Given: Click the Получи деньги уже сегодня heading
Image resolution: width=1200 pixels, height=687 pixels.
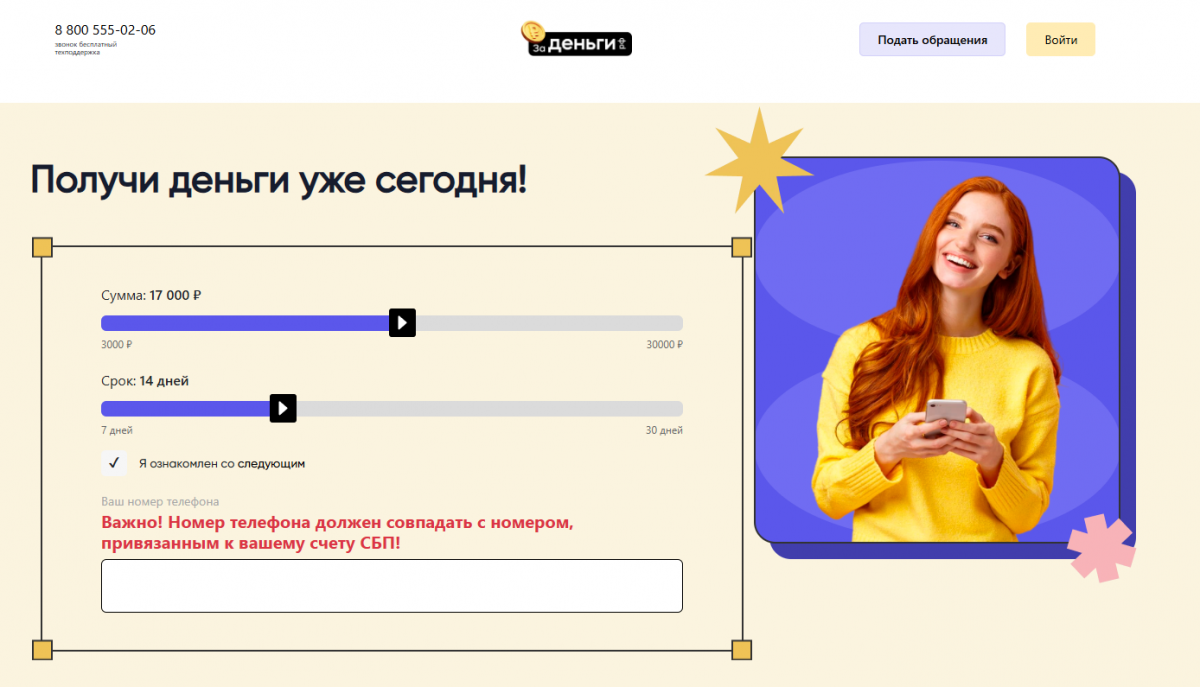Looking at the screenshot, I should pos(279,181).
